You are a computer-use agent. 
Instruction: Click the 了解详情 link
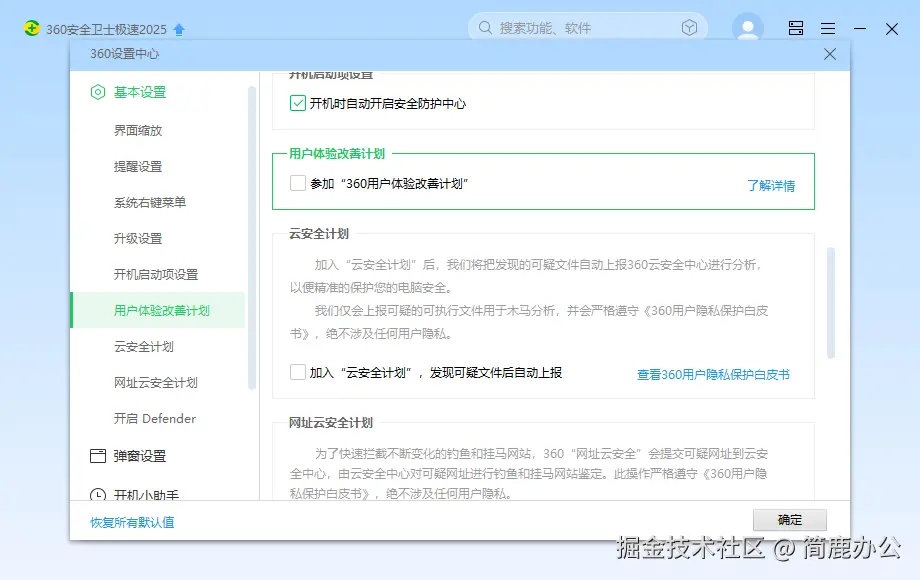(x=771, y=186)
